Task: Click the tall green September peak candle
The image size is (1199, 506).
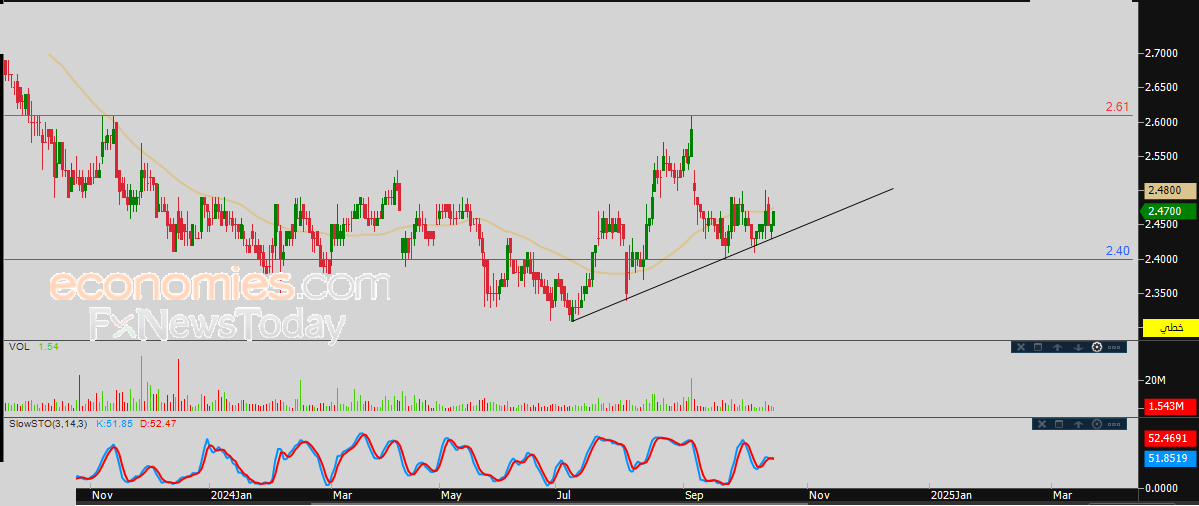Action: coord(691,135)
